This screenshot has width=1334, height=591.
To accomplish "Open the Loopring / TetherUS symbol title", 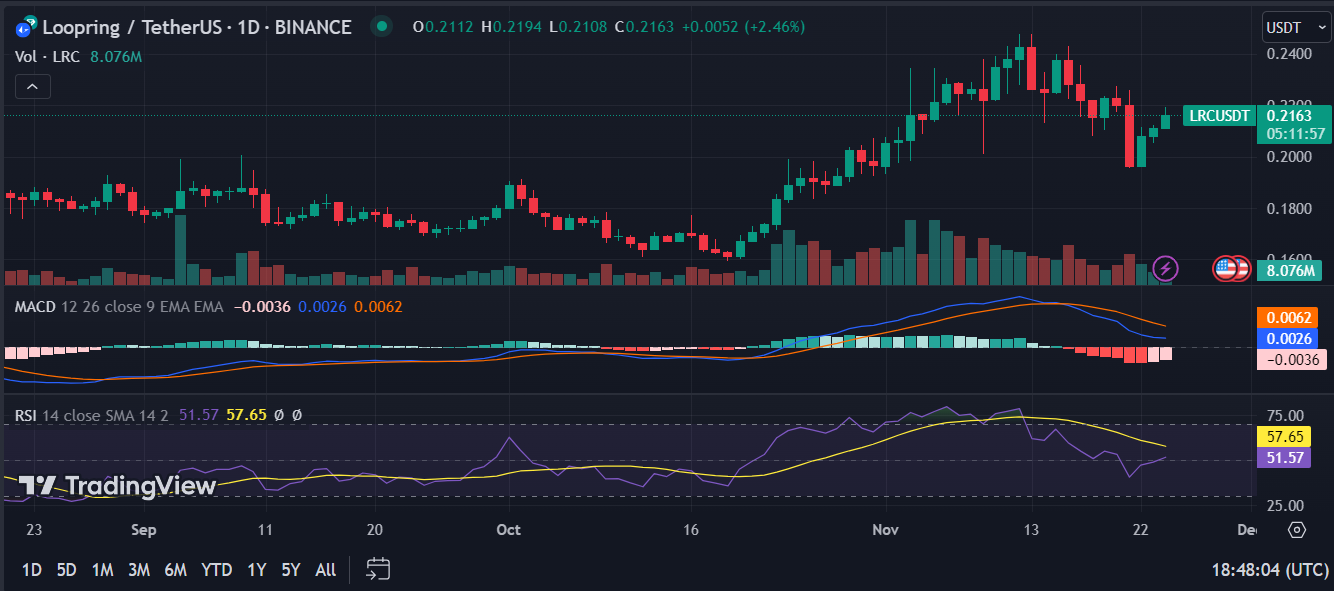I will [x=197, y=27].
